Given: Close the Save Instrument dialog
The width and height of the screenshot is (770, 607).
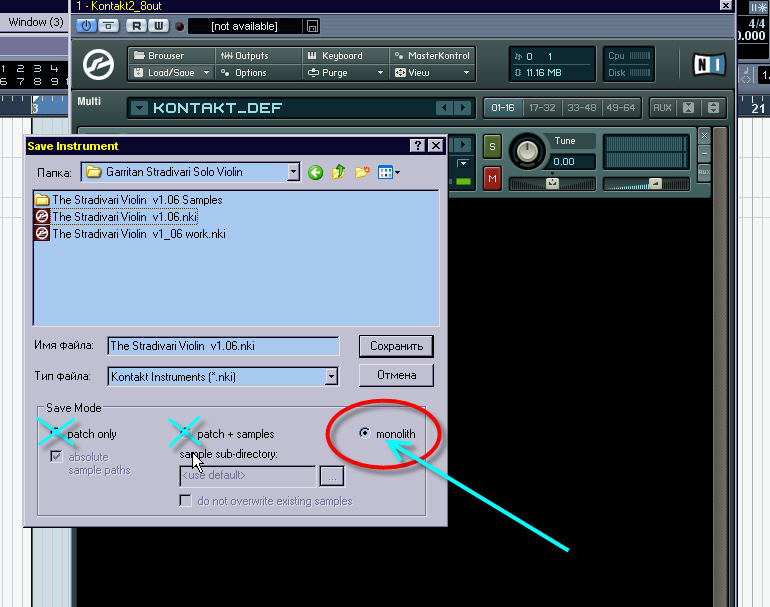Looking at the screenshot, I should 436,145.
